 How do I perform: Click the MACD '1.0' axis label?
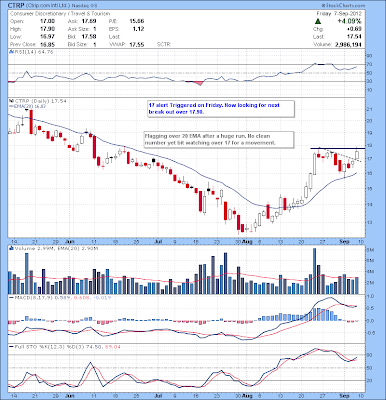(x=370, y=296)
